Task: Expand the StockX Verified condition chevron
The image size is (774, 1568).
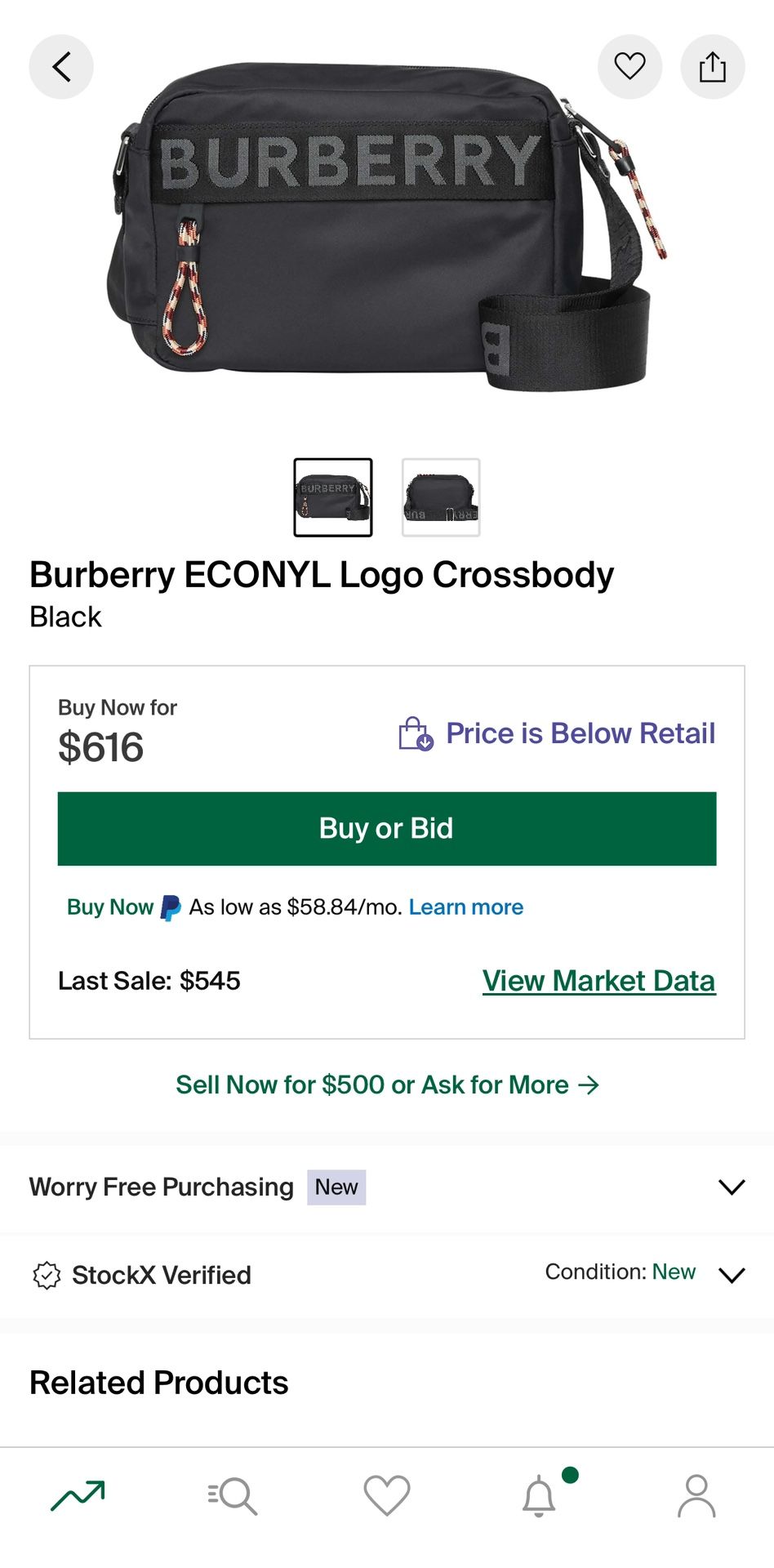Action: pyautogui.click(x=732, y=1275)
